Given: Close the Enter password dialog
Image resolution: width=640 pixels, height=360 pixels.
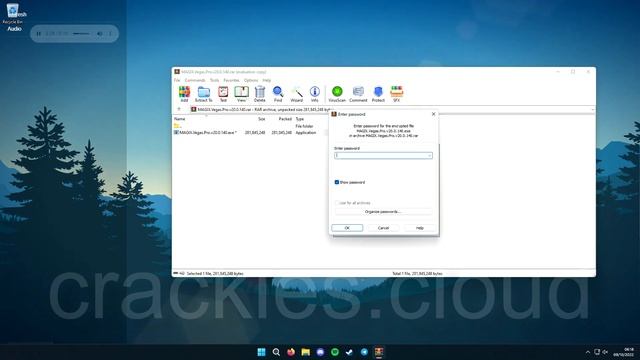Looking at the screenshot, I should (433, 114).
